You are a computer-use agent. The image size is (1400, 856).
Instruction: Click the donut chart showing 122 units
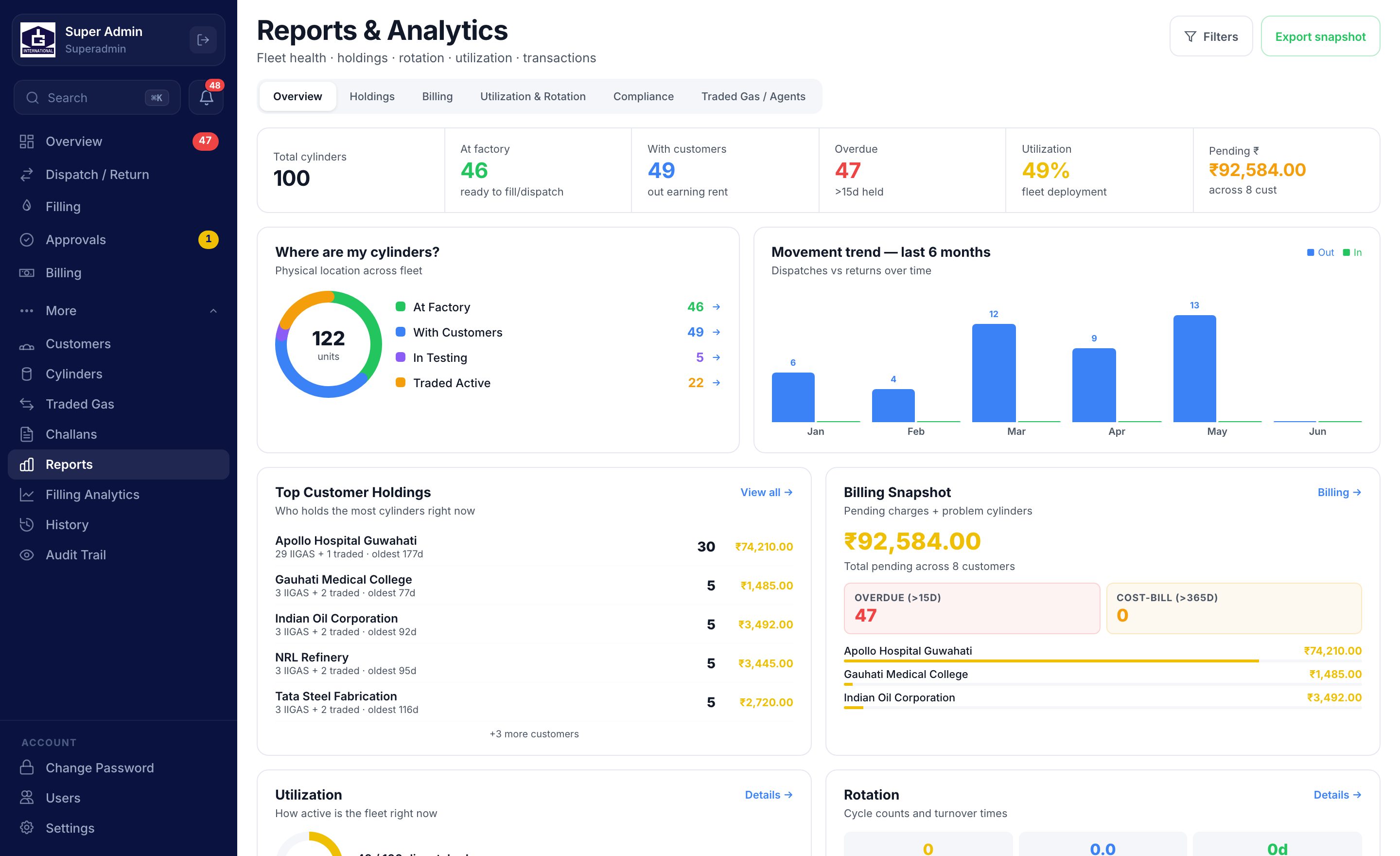(x=329, y=344)
